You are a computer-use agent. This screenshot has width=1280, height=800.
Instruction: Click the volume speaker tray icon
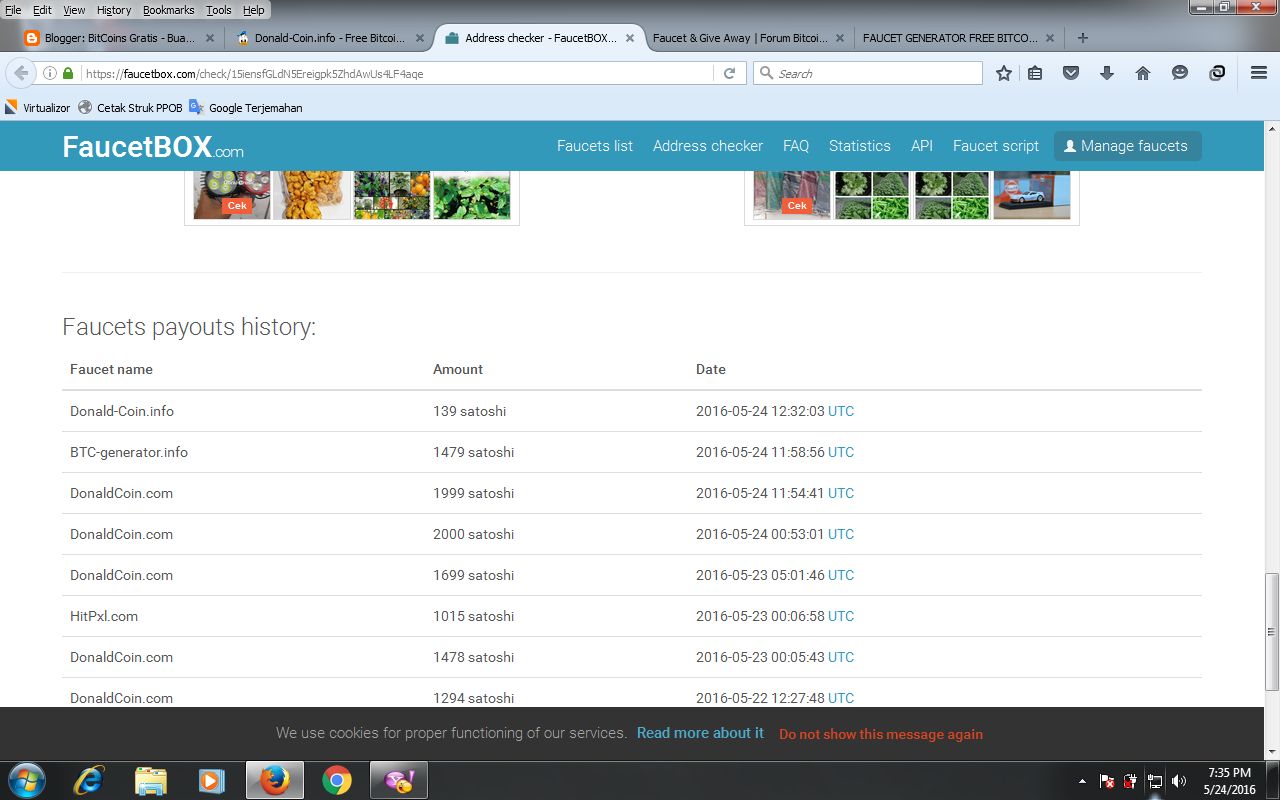click(1179, 781)
